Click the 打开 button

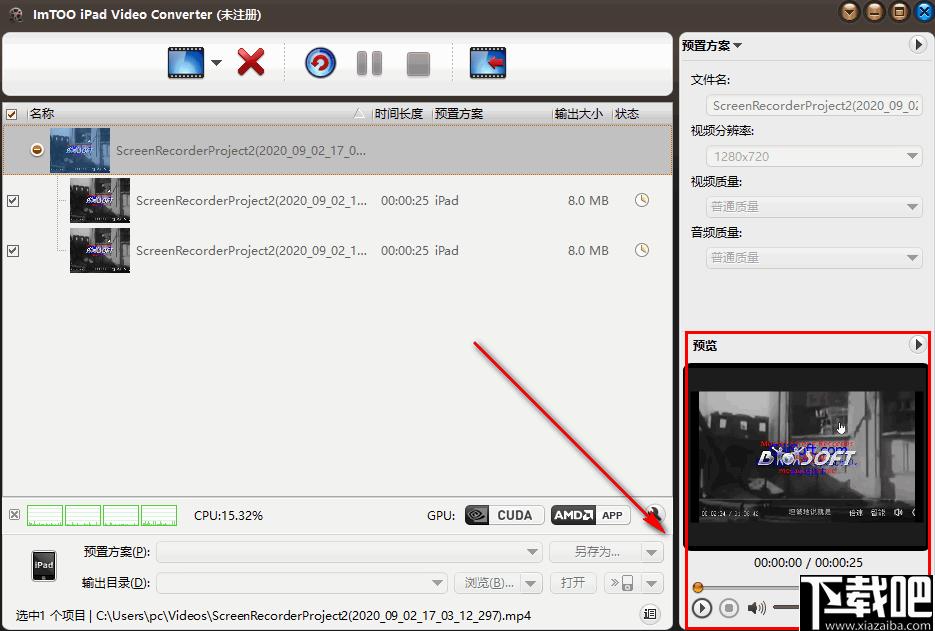573,583
